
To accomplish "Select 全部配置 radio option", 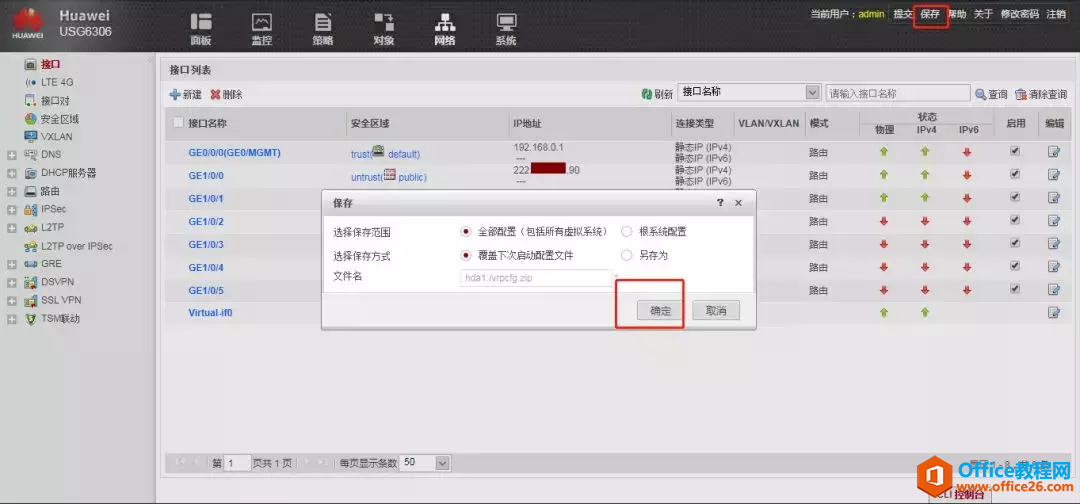I will [x=466, y=232].
